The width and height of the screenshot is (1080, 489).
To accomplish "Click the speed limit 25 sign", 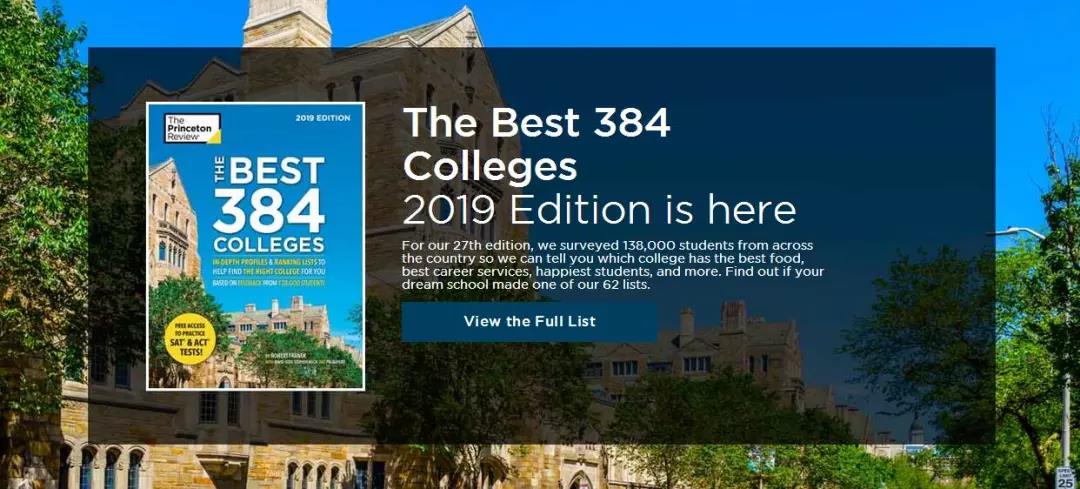I will pos(1064,477).
